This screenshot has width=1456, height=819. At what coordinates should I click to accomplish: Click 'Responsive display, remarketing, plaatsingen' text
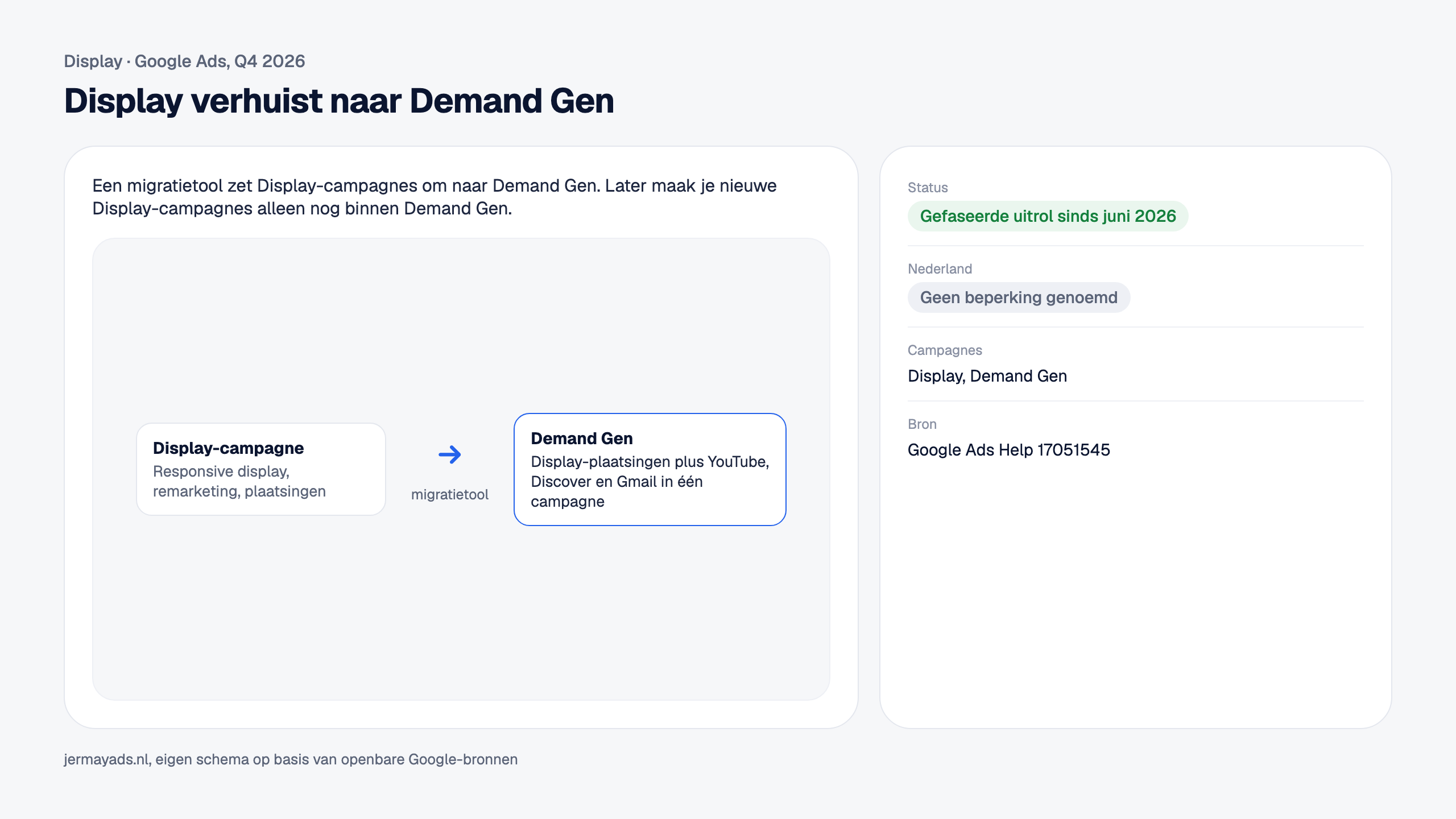239,481
